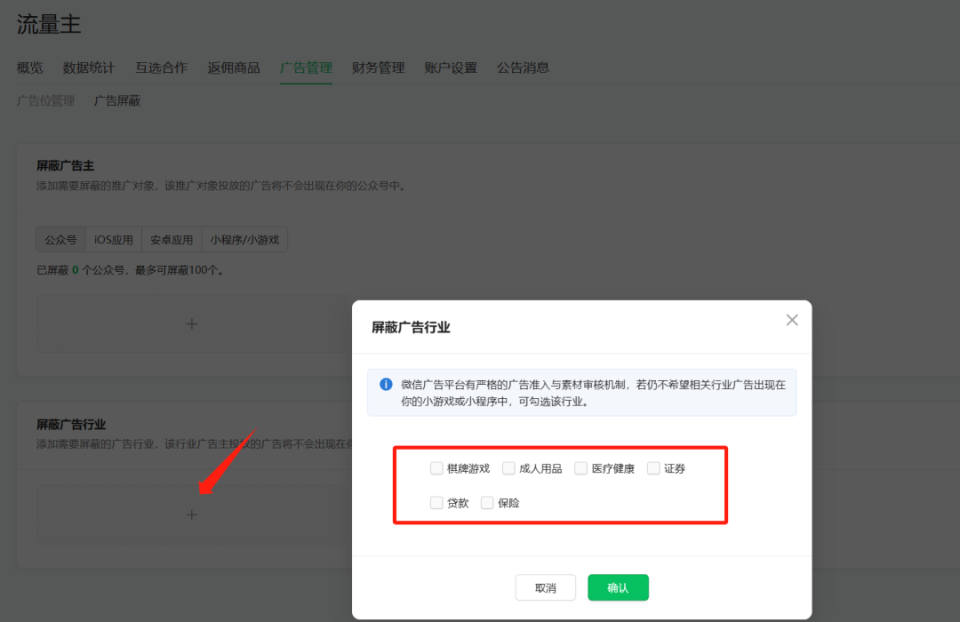
Task: Switch to the 概览 tab
Action: click(29, 67)
